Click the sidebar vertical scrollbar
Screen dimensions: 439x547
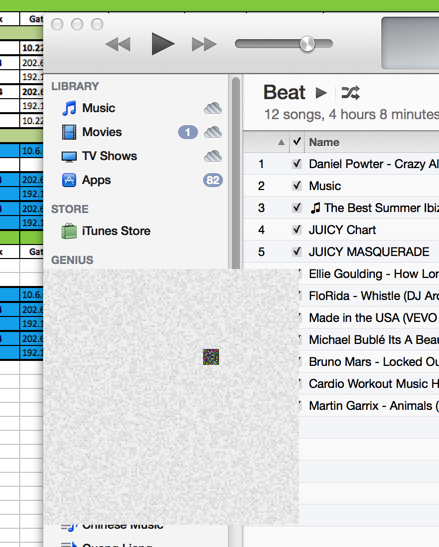(236, 172)
